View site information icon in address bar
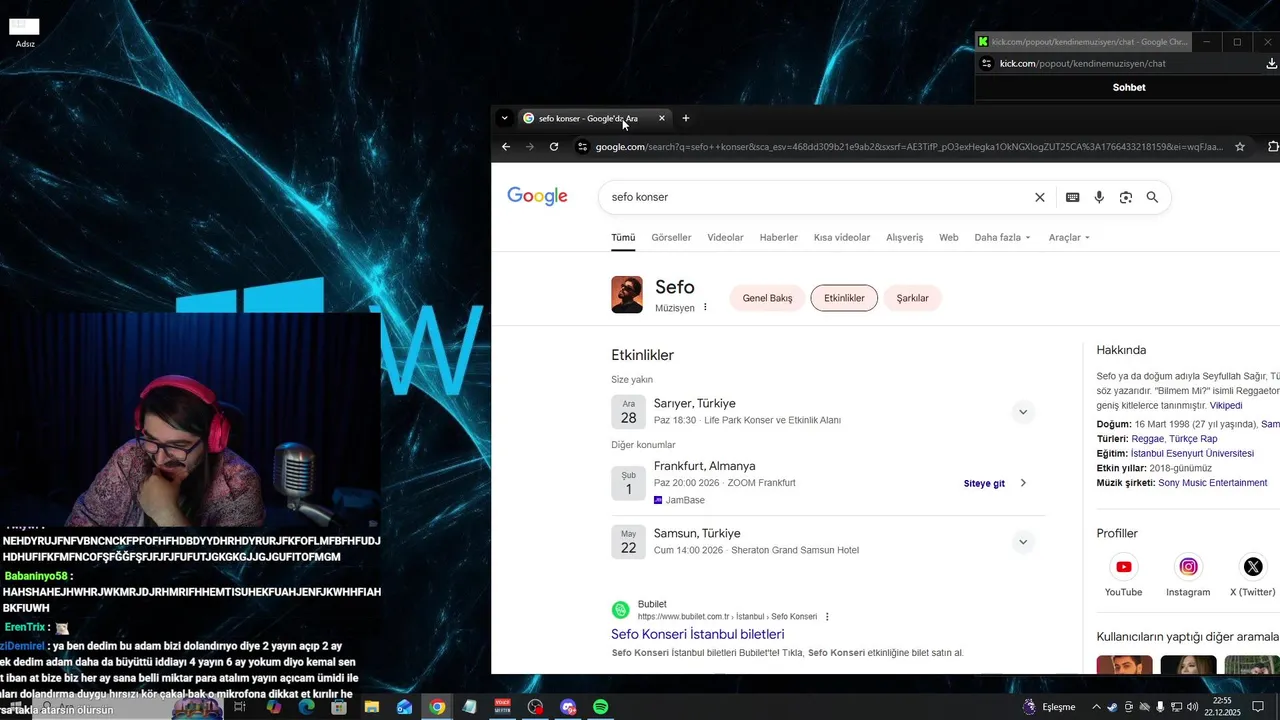The width and height of the screenshot is (1280, 720). (x=583, y=147)
